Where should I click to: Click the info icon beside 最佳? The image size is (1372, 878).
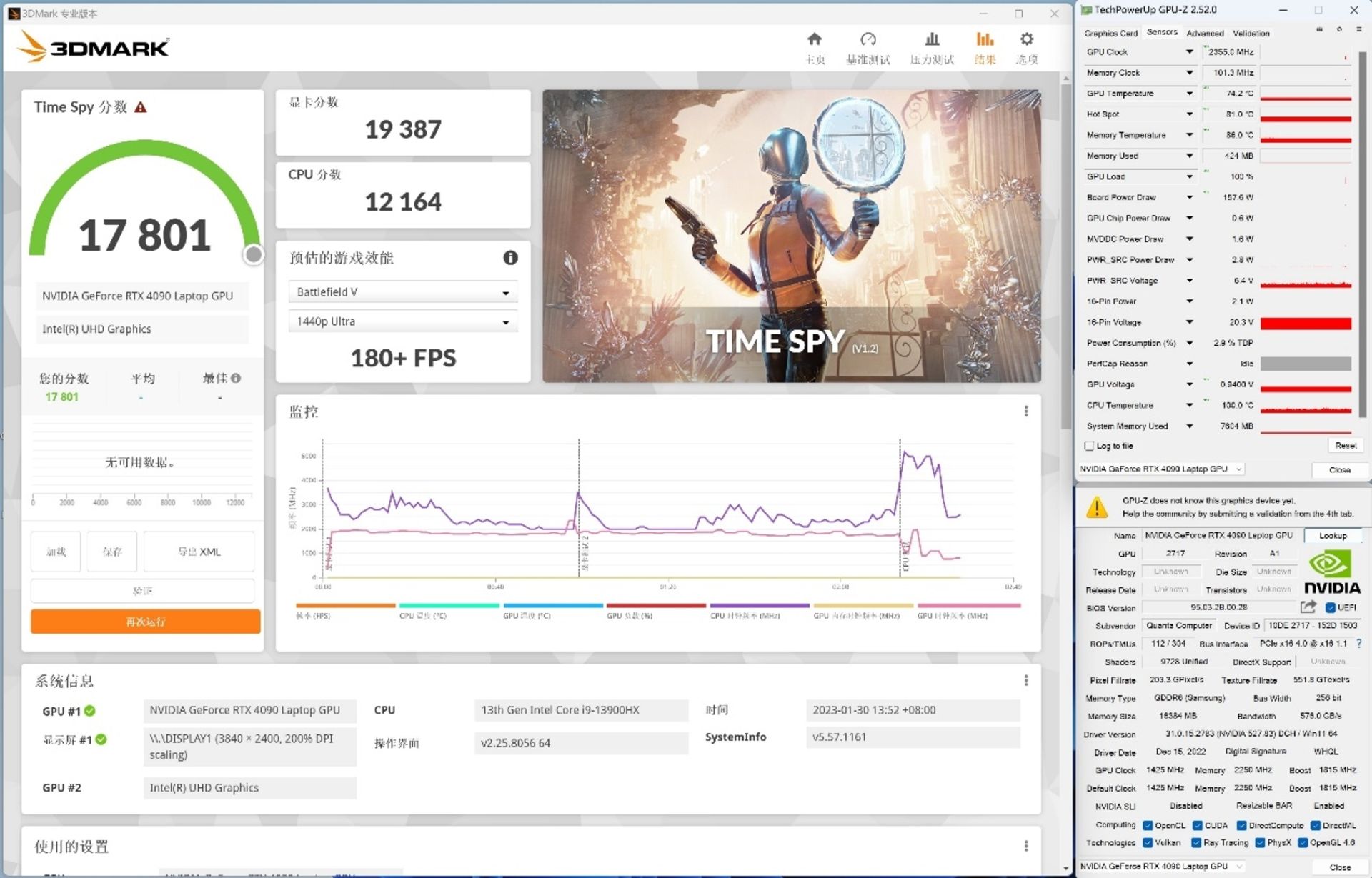[236, 378]
